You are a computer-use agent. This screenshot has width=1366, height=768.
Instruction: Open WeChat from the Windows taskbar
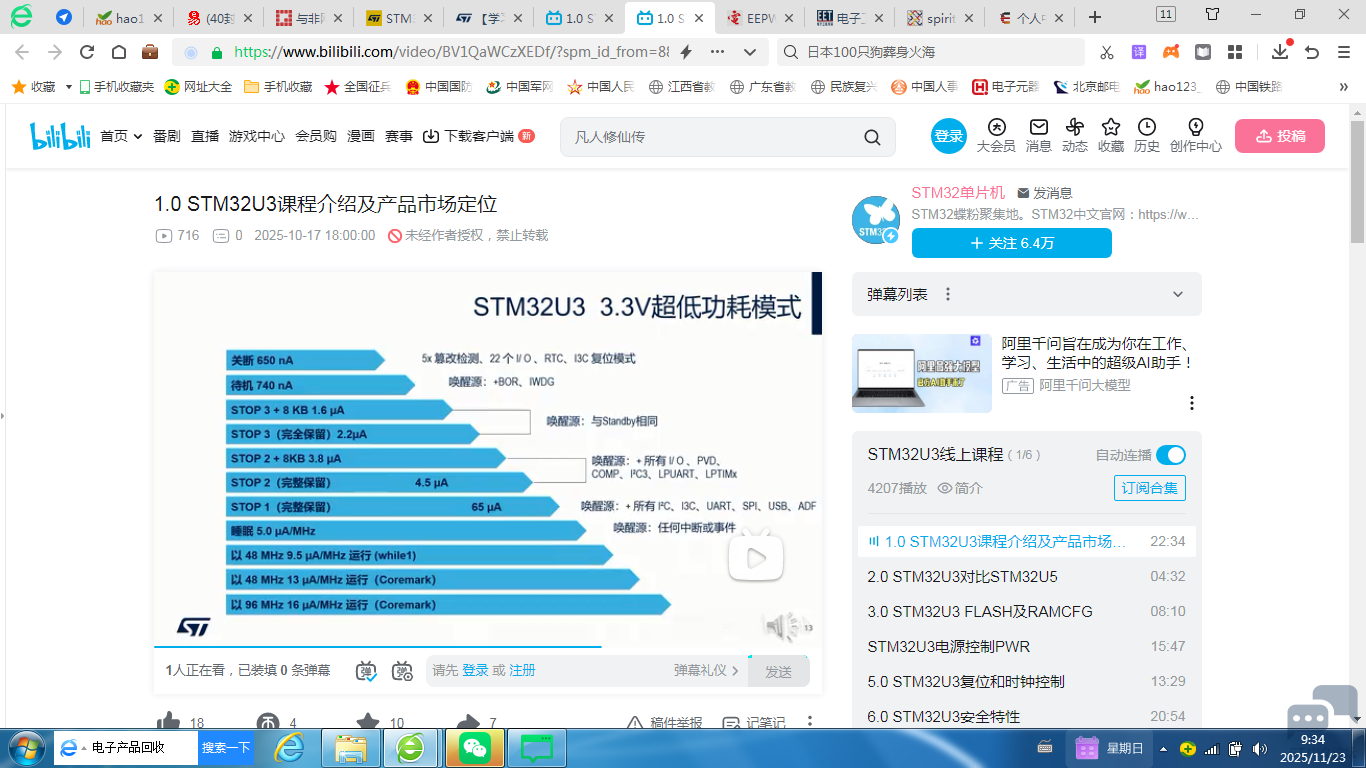(x=475, y=747)
